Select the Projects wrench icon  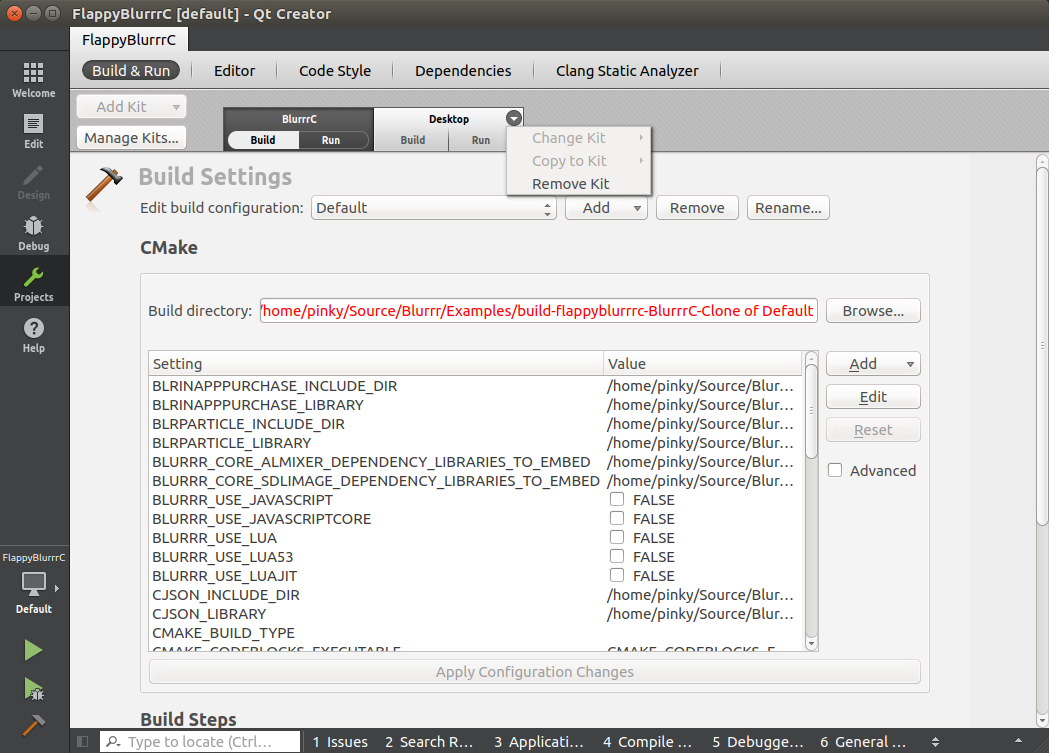click(x=33, y=284)
